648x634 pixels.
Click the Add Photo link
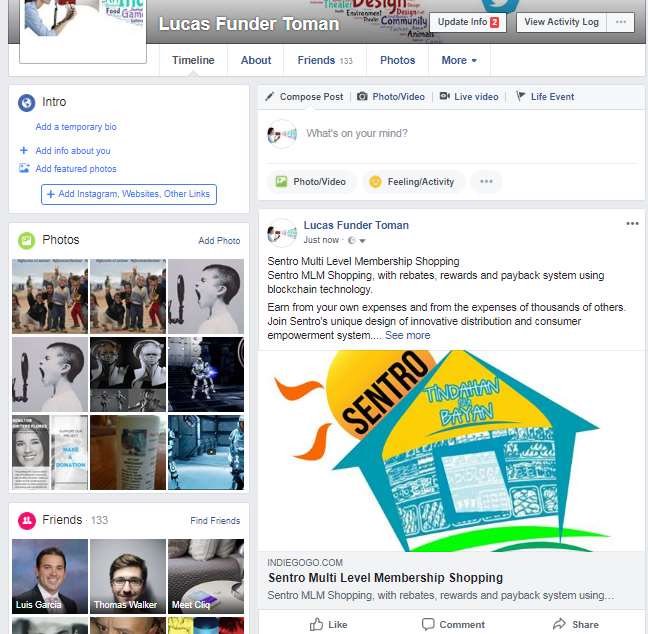pos(219,241)
